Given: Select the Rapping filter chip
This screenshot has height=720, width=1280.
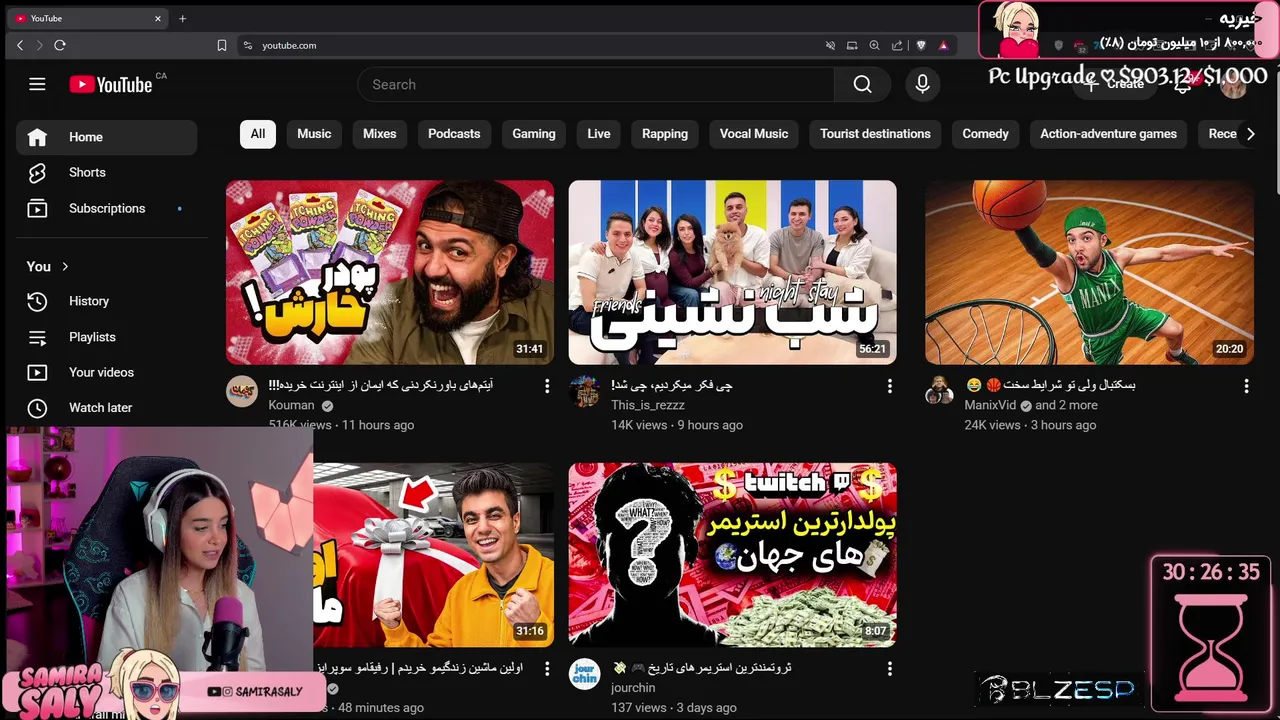Looking at the screenshot, I should tap(665, 134).
